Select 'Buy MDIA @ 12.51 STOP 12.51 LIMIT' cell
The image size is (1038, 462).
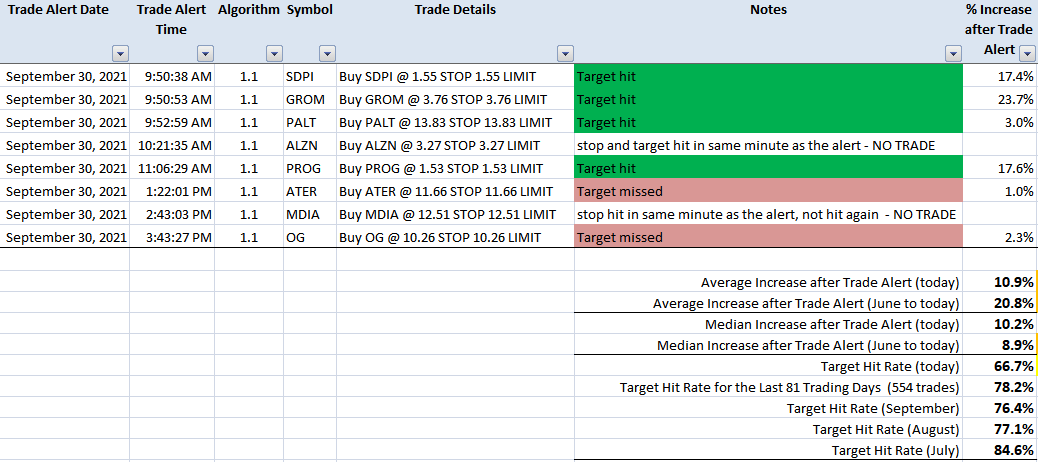tap(455, 214)
